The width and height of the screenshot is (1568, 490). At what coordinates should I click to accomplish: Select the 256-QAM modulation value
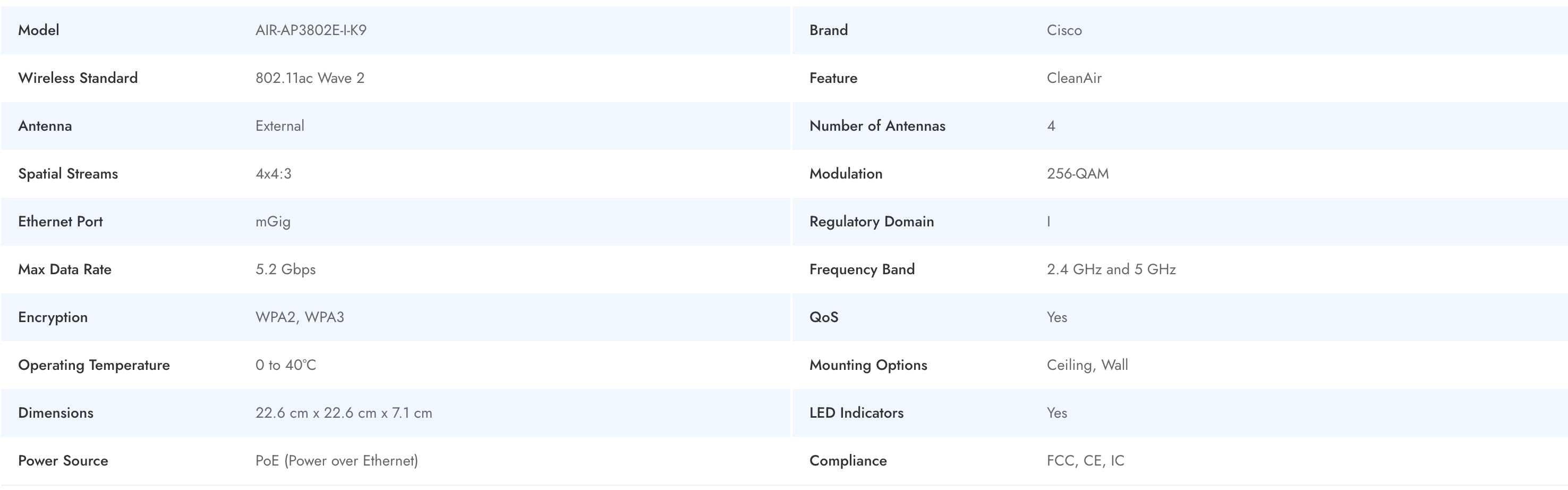click(x=1077, y=174)
